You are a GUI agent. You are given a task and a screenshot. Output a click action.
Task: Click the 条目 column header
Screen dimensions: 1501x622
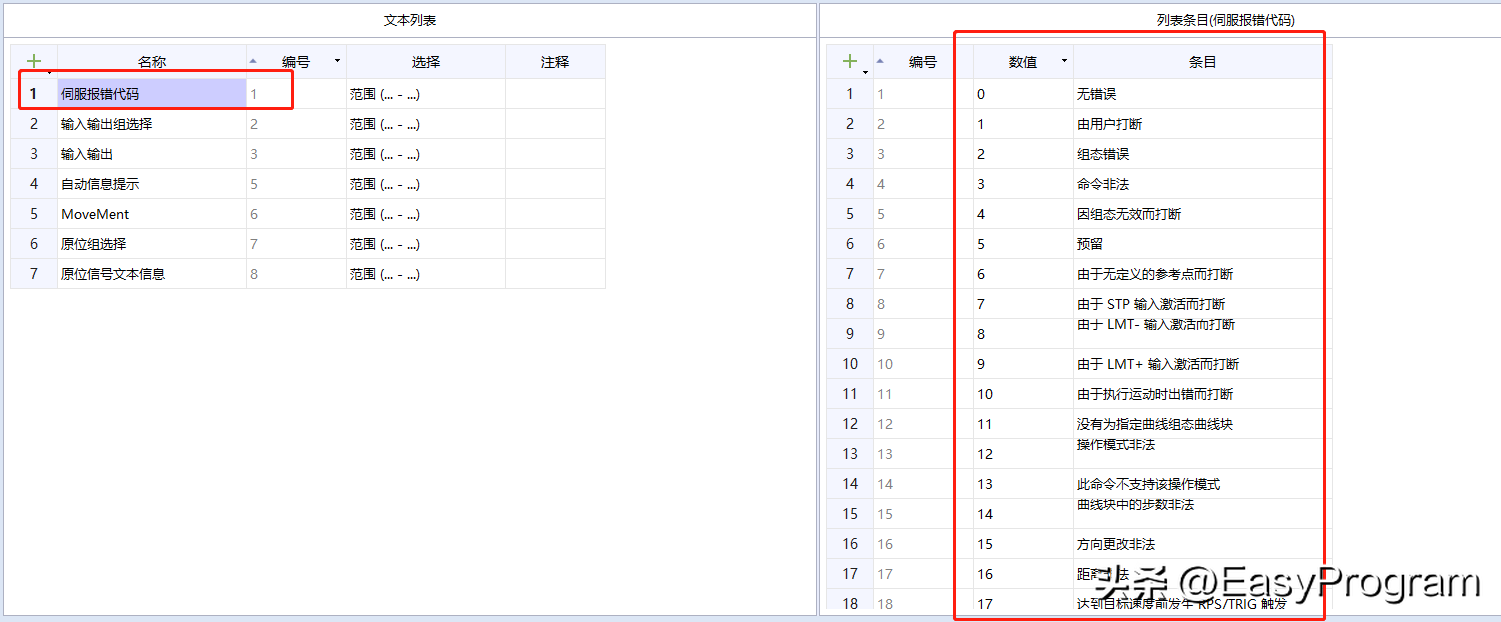pyautogui.click(x=1202, y=62)
